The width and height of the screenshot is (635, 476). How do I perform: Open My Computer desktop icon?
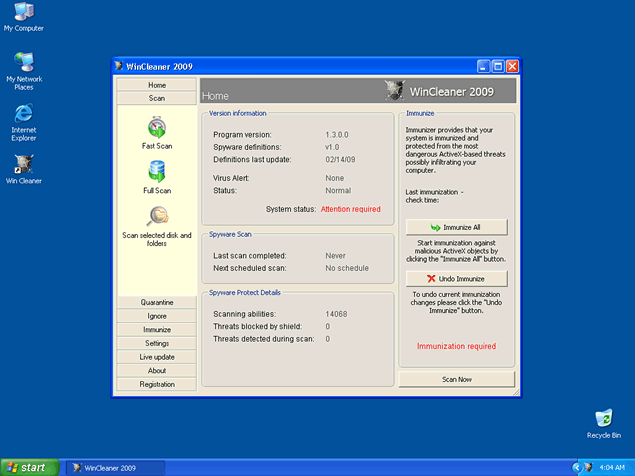pos(23,13)
